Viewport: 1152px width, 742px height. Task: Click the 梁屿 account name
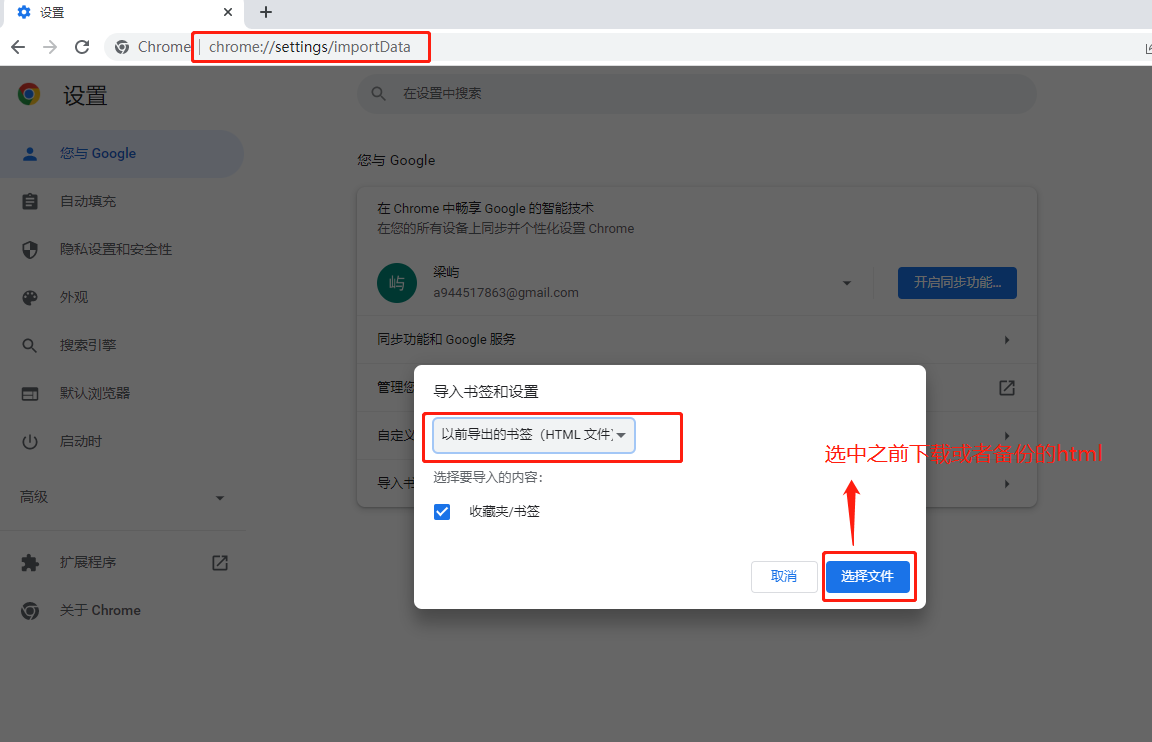[447, 273]
